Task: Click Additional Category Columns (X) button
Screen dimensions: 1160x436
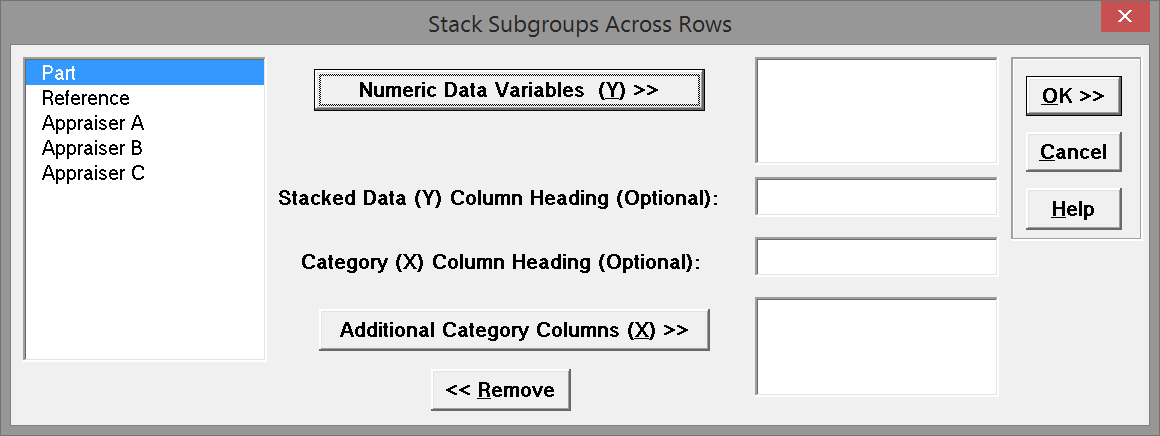Action: (514, 330)
